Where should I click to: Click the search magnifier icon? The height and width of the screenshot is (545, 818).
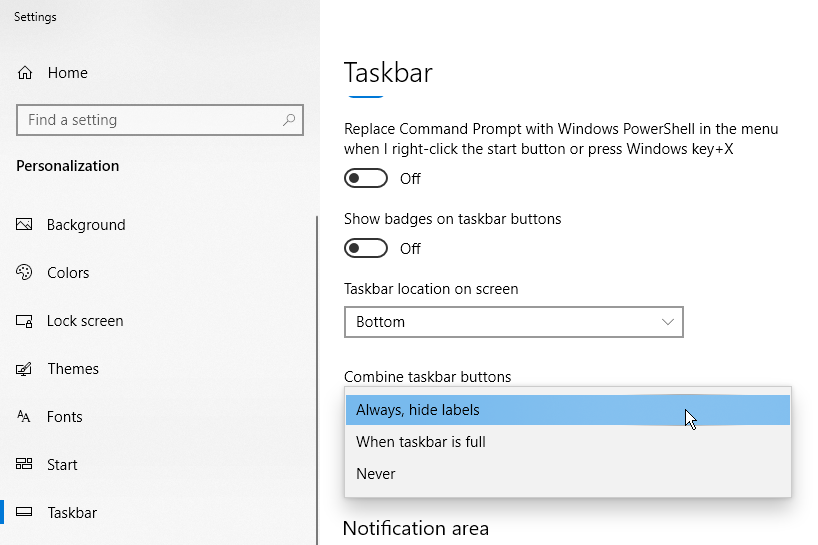click(288, 120)
